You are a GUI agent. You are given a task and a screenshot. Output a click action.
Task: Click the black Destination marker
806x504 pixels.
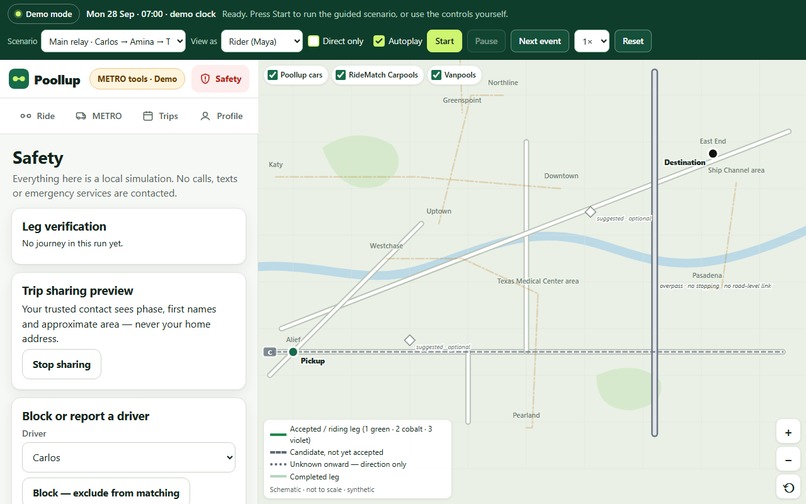[712, 153]
